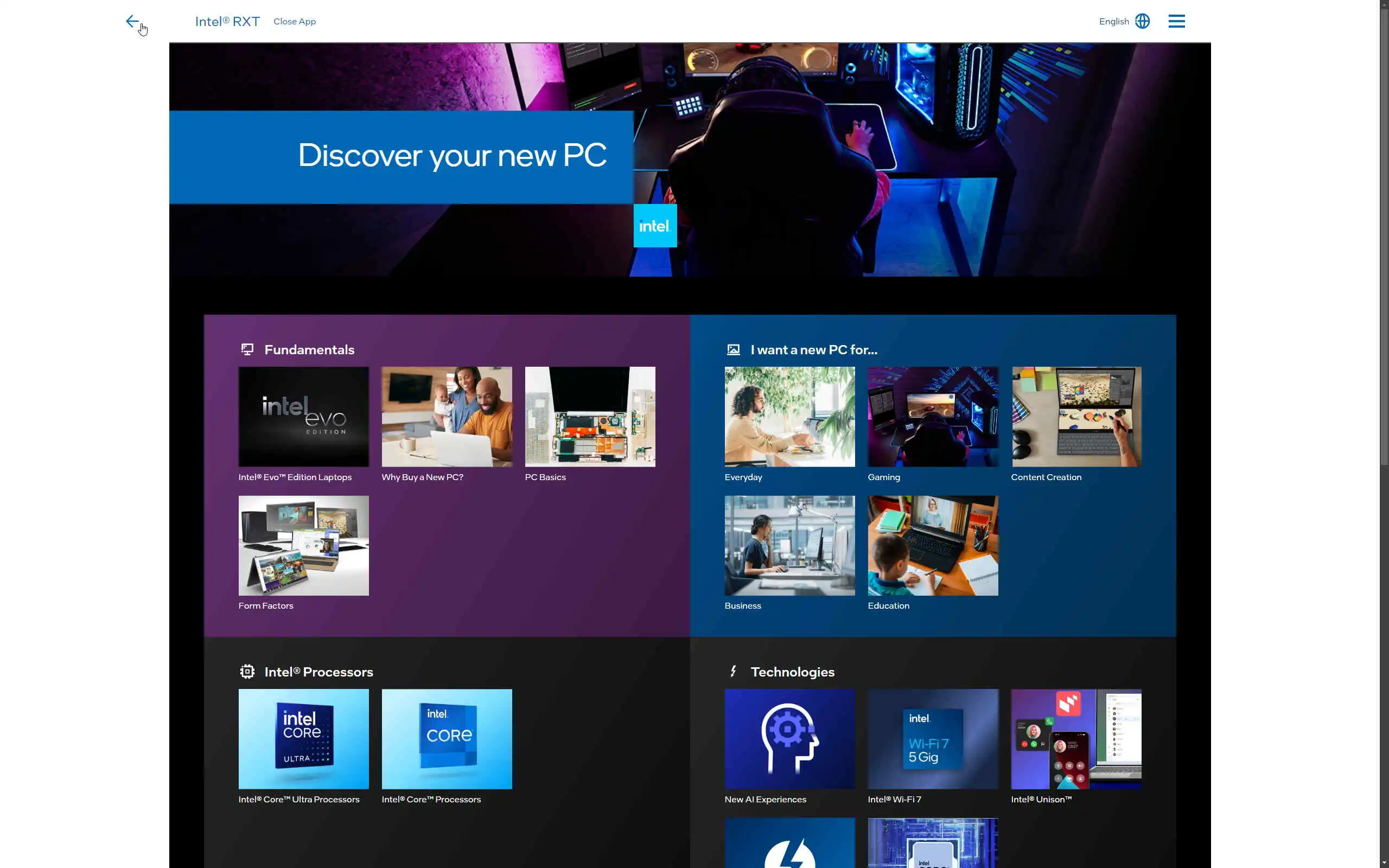
Task: Click the back arrow icon
Action: click(132, 21)
